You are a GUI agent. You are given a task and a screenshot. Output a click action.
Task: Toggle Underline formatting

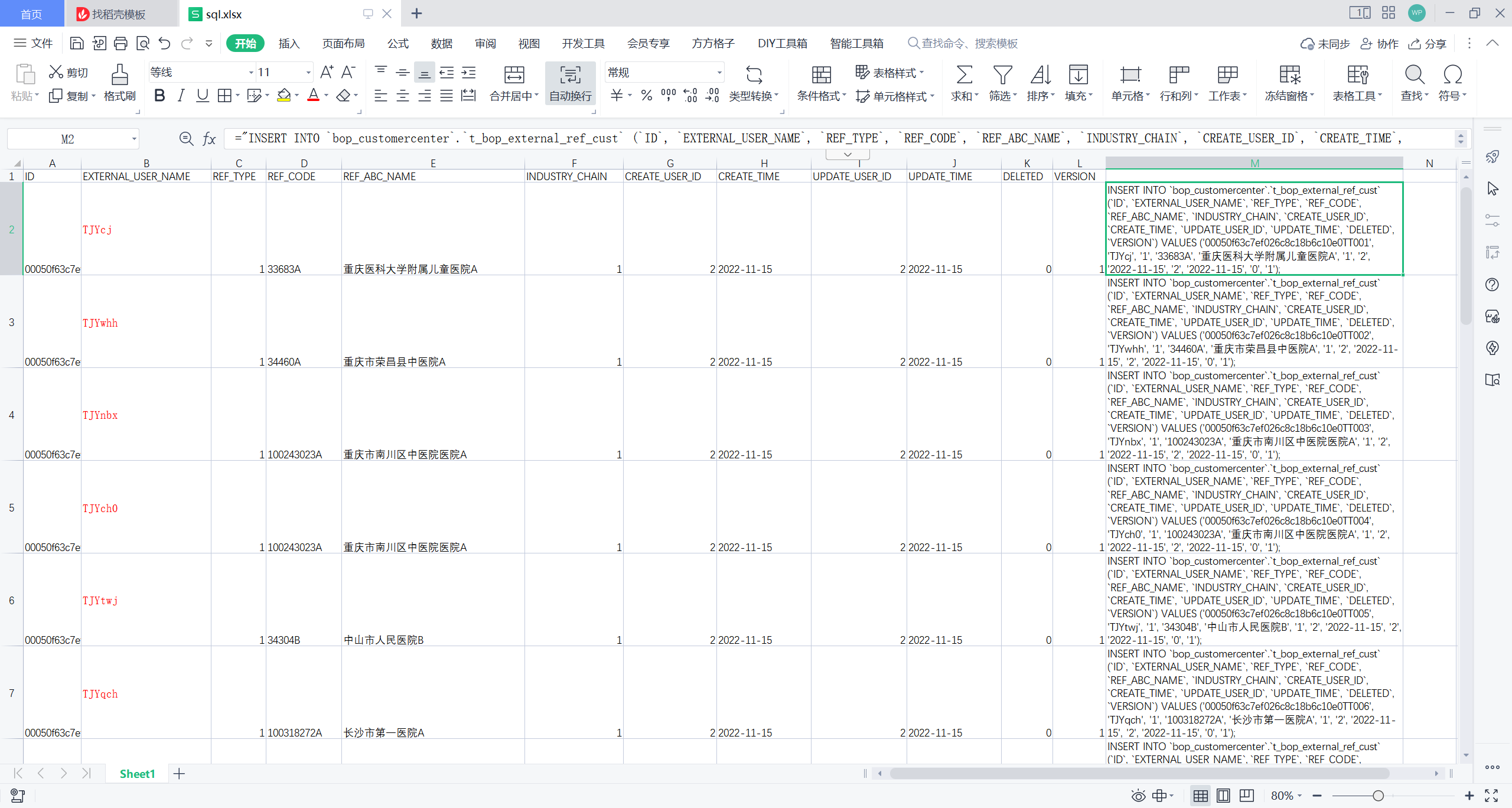pyautogui.click(x=203, y=96)
